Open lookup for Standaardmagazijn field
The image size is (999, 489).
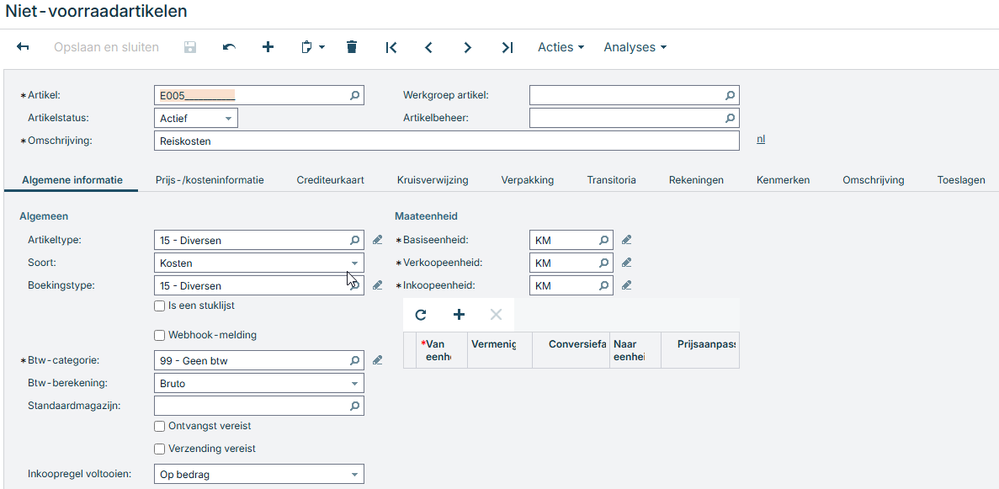point(355,406)
